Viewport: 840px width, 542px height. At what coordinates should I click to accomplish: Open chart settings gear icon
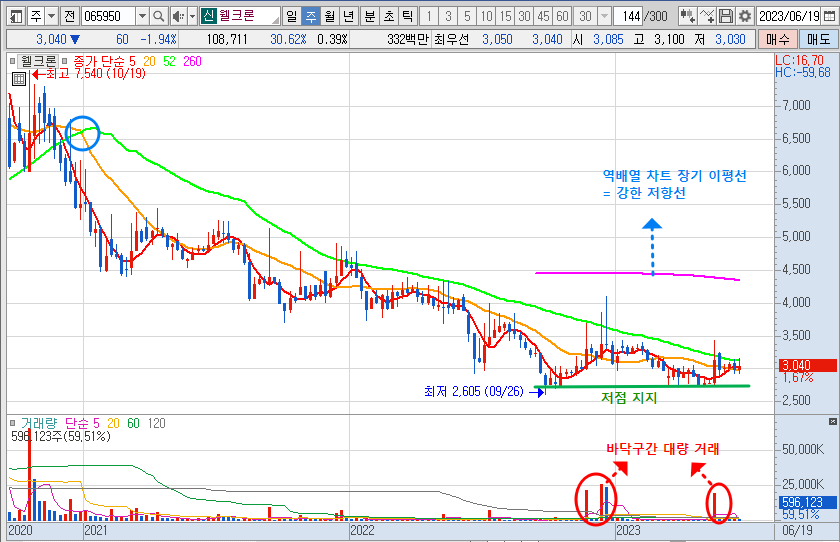click(x=745, y=16)
